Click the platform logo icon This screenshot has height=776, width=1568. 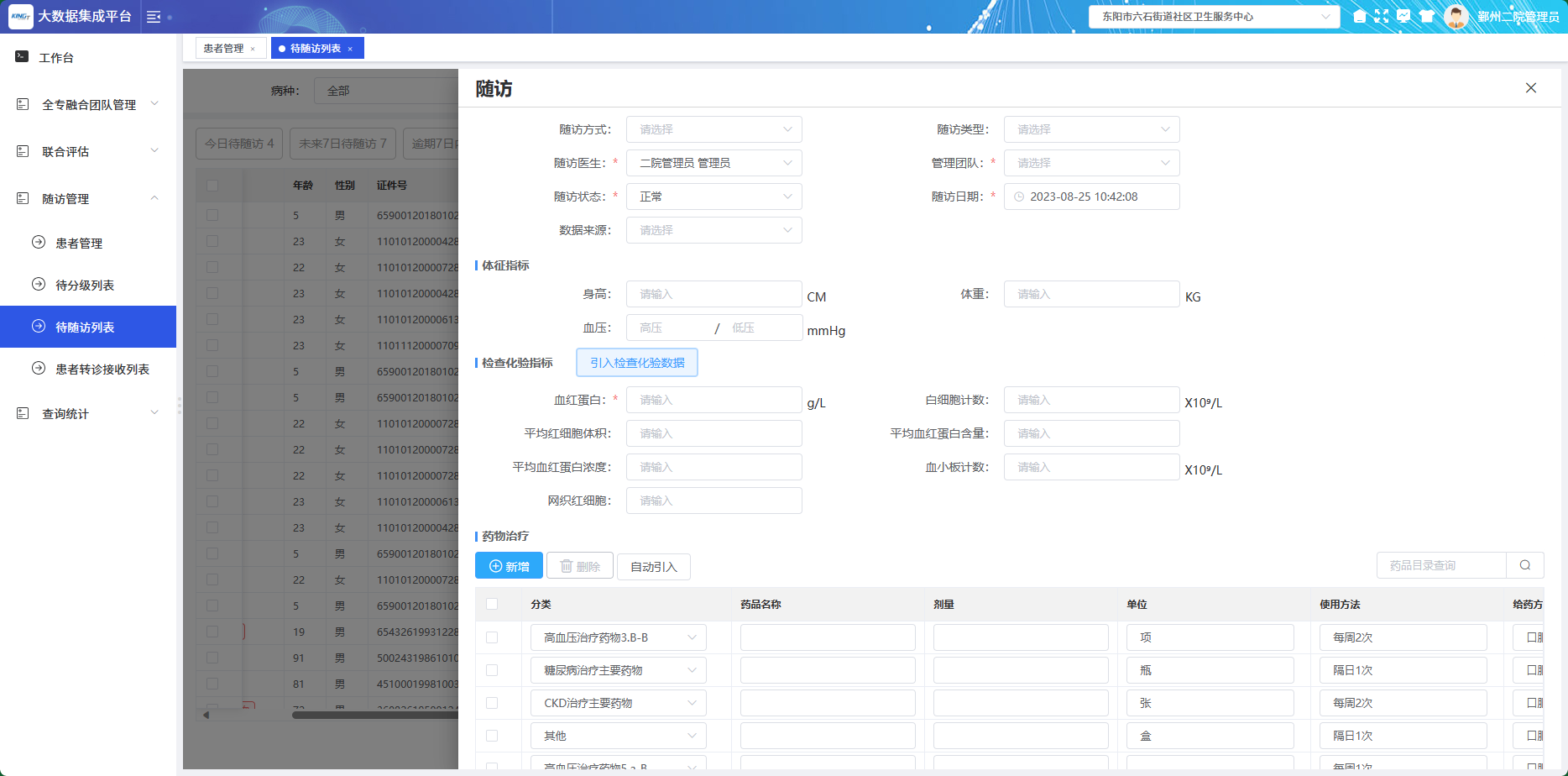(21, 16)
